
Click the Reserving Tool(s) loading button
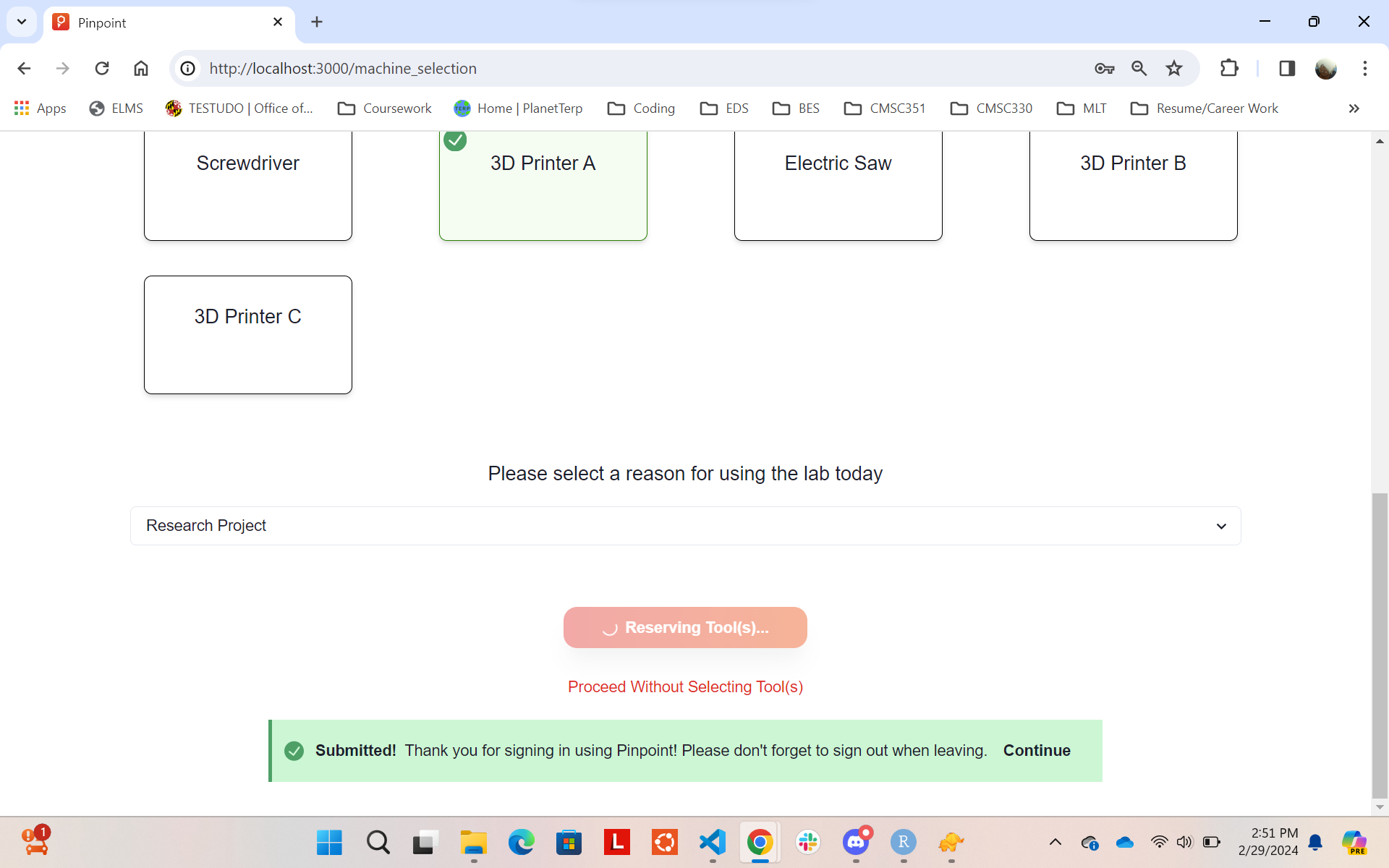(685, 627)
